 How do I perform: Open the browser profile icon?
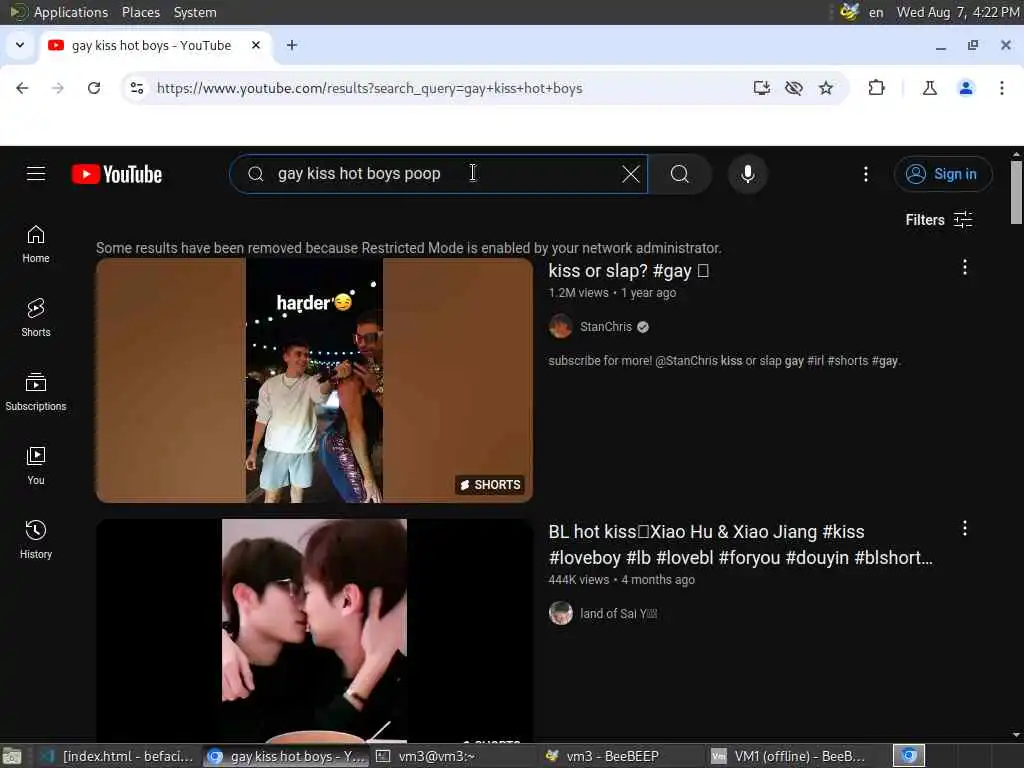966,88
